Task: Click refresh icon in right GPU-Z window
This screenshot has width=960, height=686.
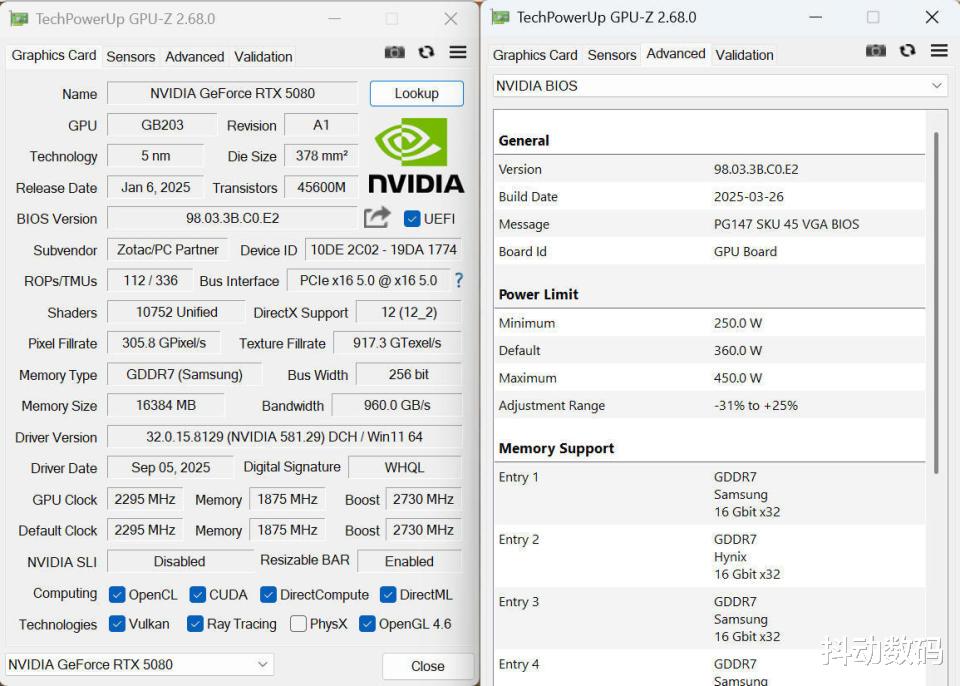Action: click(907, 50)
